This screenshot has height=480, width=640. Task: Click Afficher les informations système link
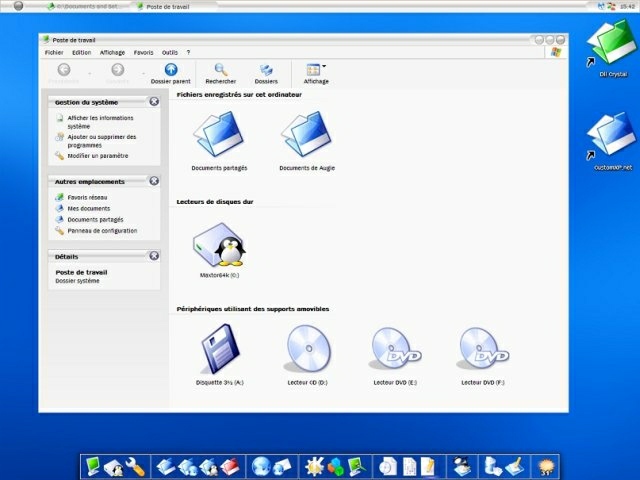tap(100, 122)
